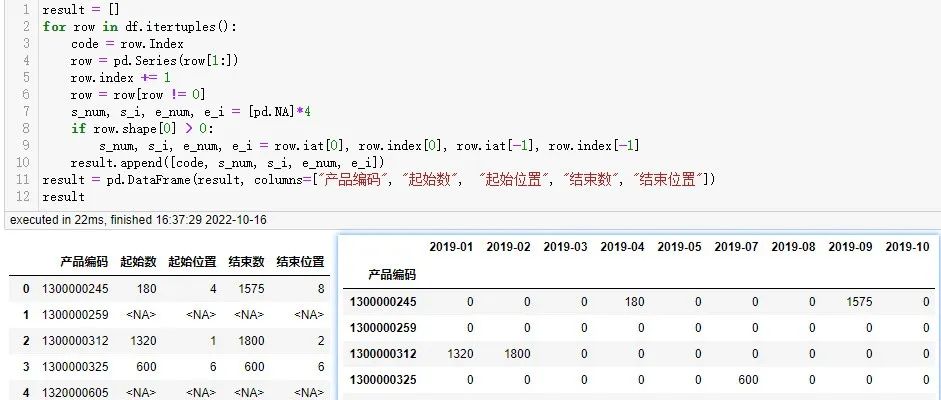Click end value 1800 in left table
The width and height of the screenshot is (941, 400).
tap(251, 341)
